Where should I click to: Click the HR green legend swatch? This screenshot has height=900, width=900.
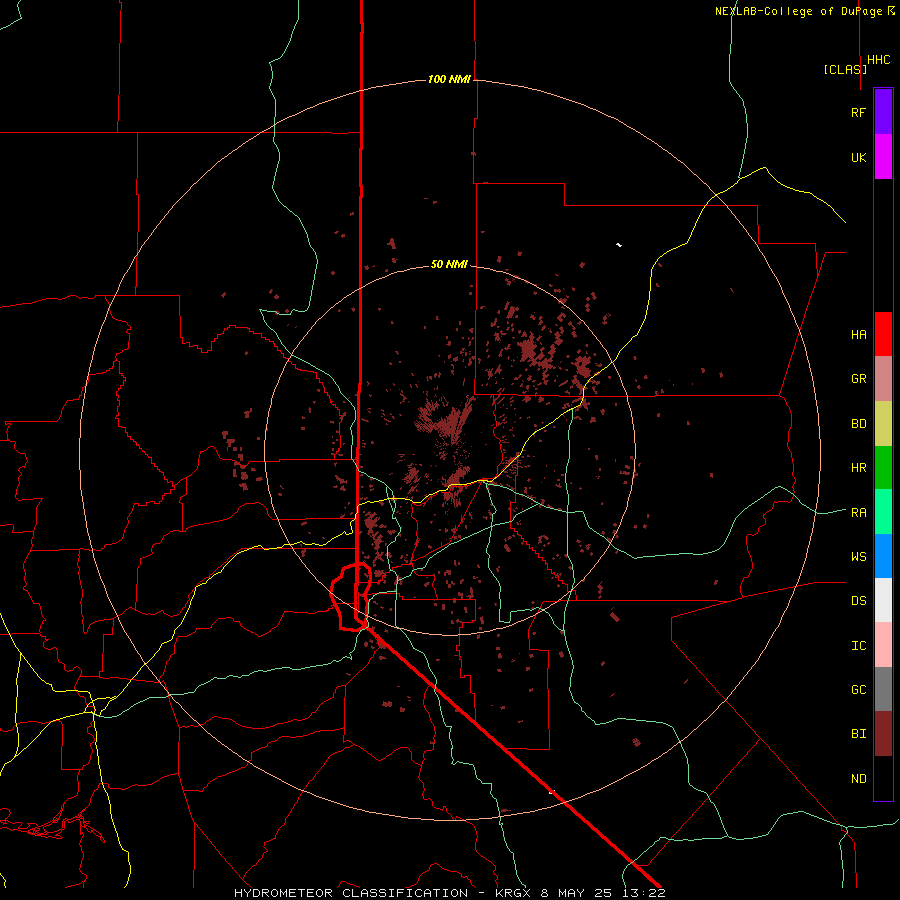click(x=883, y=468)
